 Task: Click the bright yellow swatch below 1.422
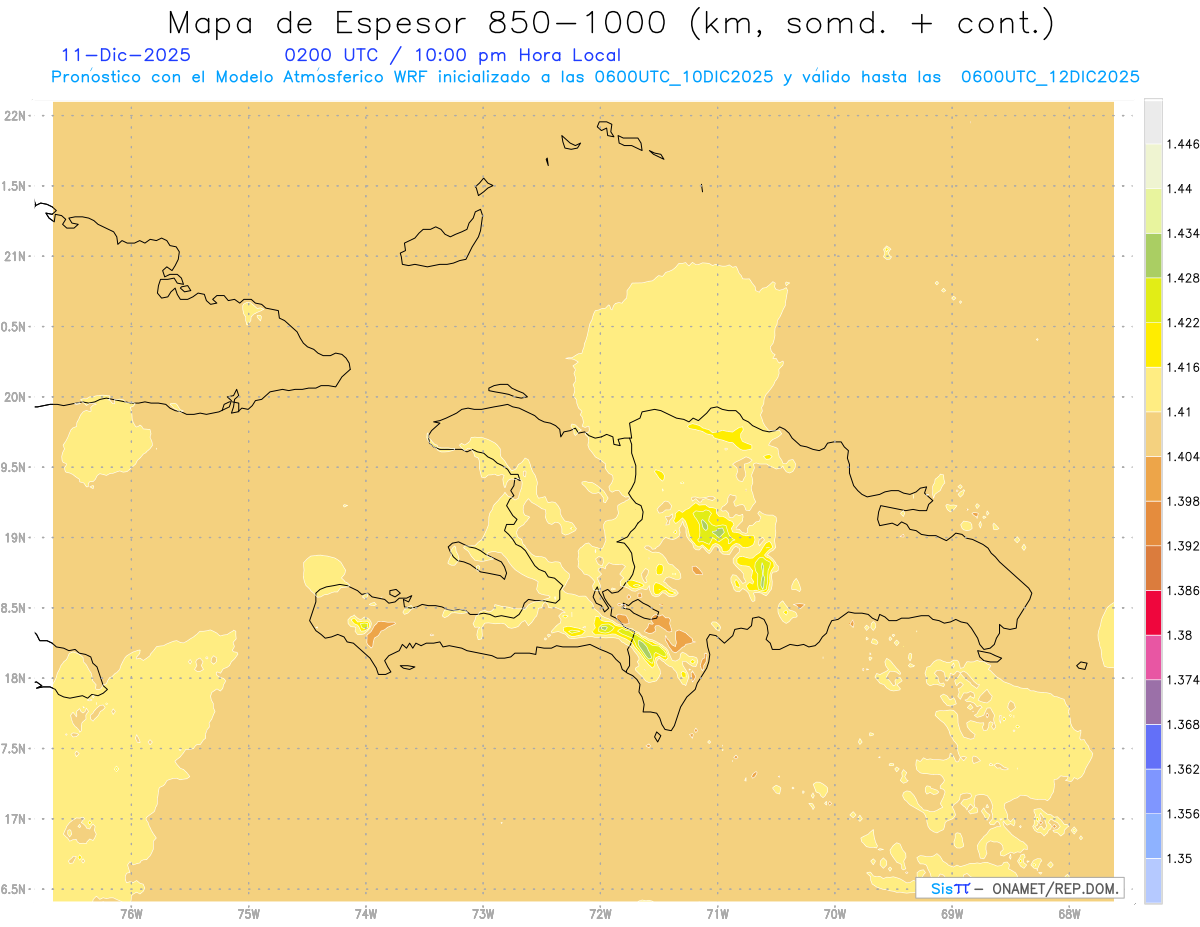[1153, 345]
